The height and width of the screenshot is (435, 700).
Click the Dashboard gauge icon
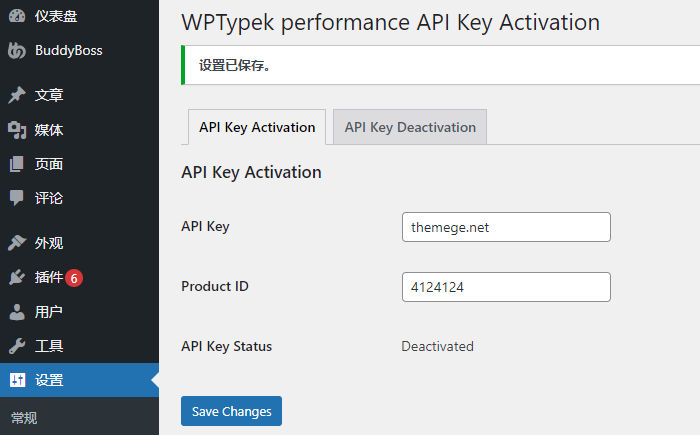point(17,16)
